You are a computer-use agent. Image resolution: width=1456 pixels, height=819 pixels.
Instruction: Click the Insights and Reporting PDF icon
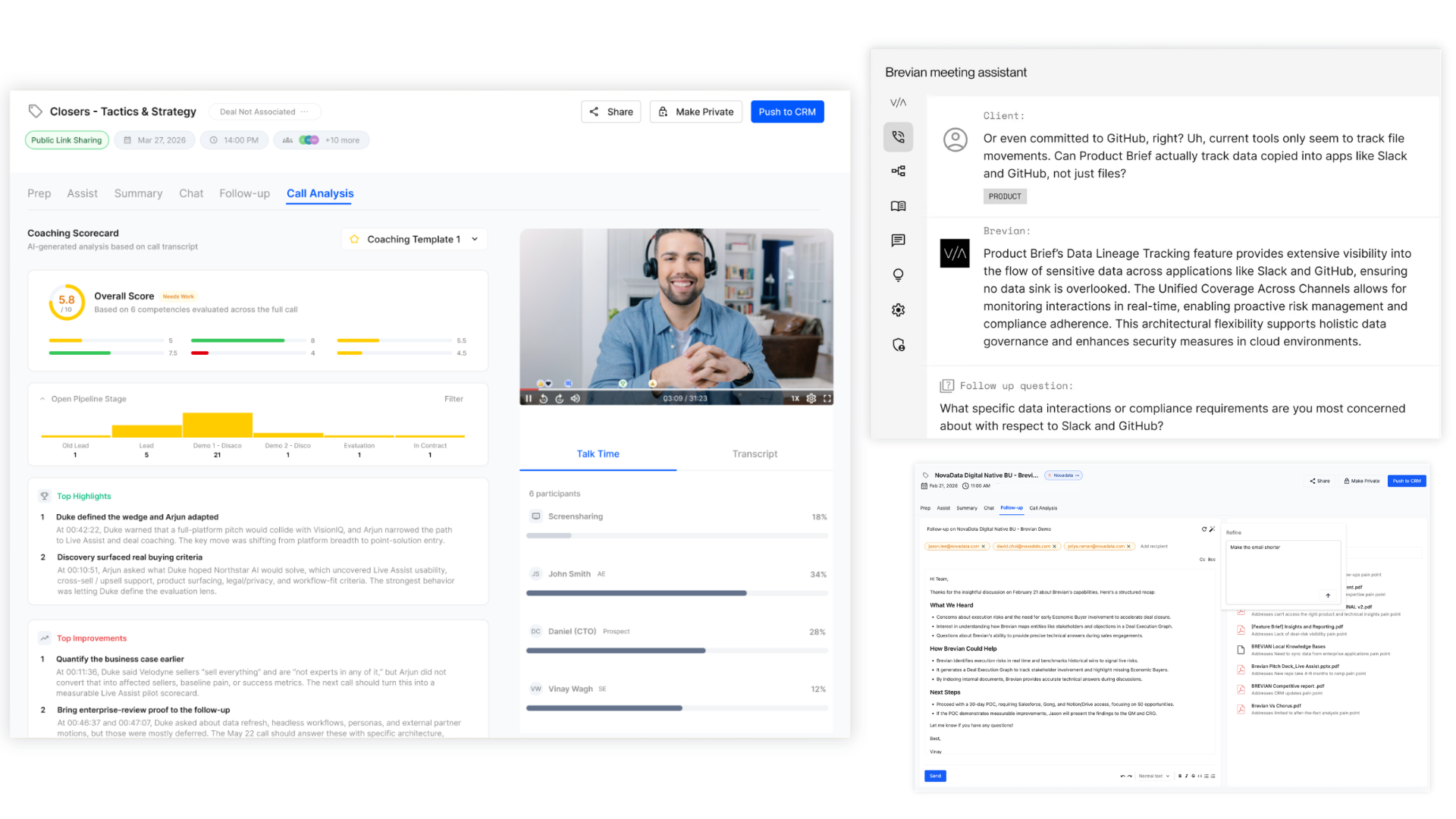(1241, 630)
